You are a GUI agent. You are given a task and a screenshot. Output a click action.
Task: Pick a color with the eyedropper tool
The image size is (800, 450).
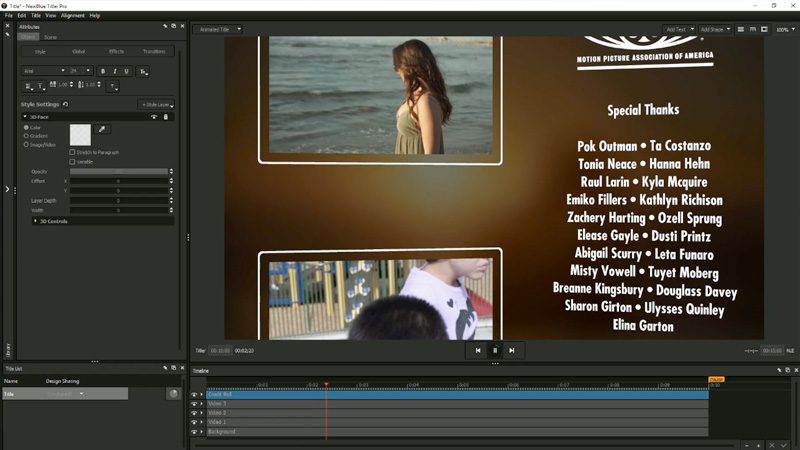[x=102, y=129]
